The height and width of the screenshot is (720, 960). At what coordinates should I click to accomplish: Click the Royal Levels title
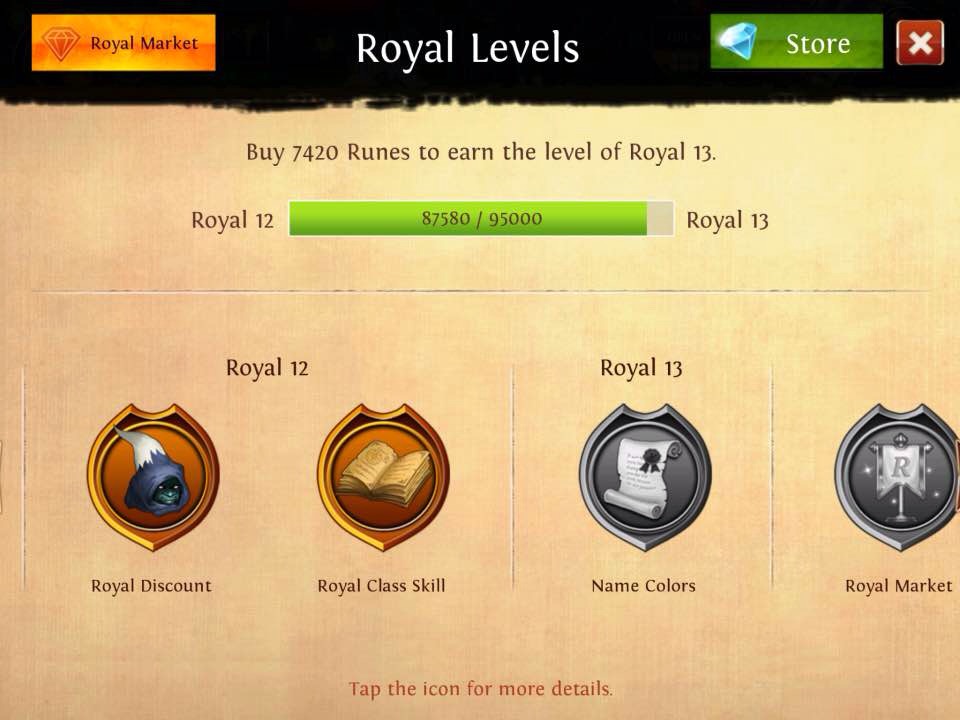(468, 48)
